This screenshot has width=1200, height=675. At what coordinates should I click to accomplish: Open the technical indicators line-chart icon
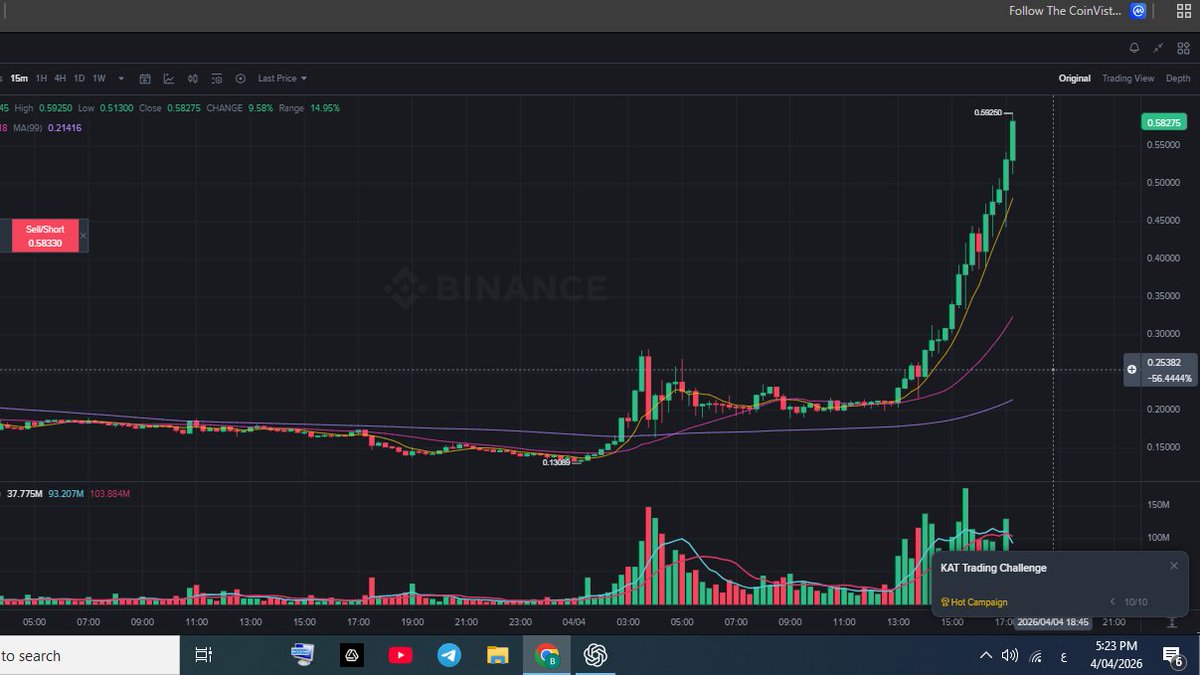(x=169, y=78)
